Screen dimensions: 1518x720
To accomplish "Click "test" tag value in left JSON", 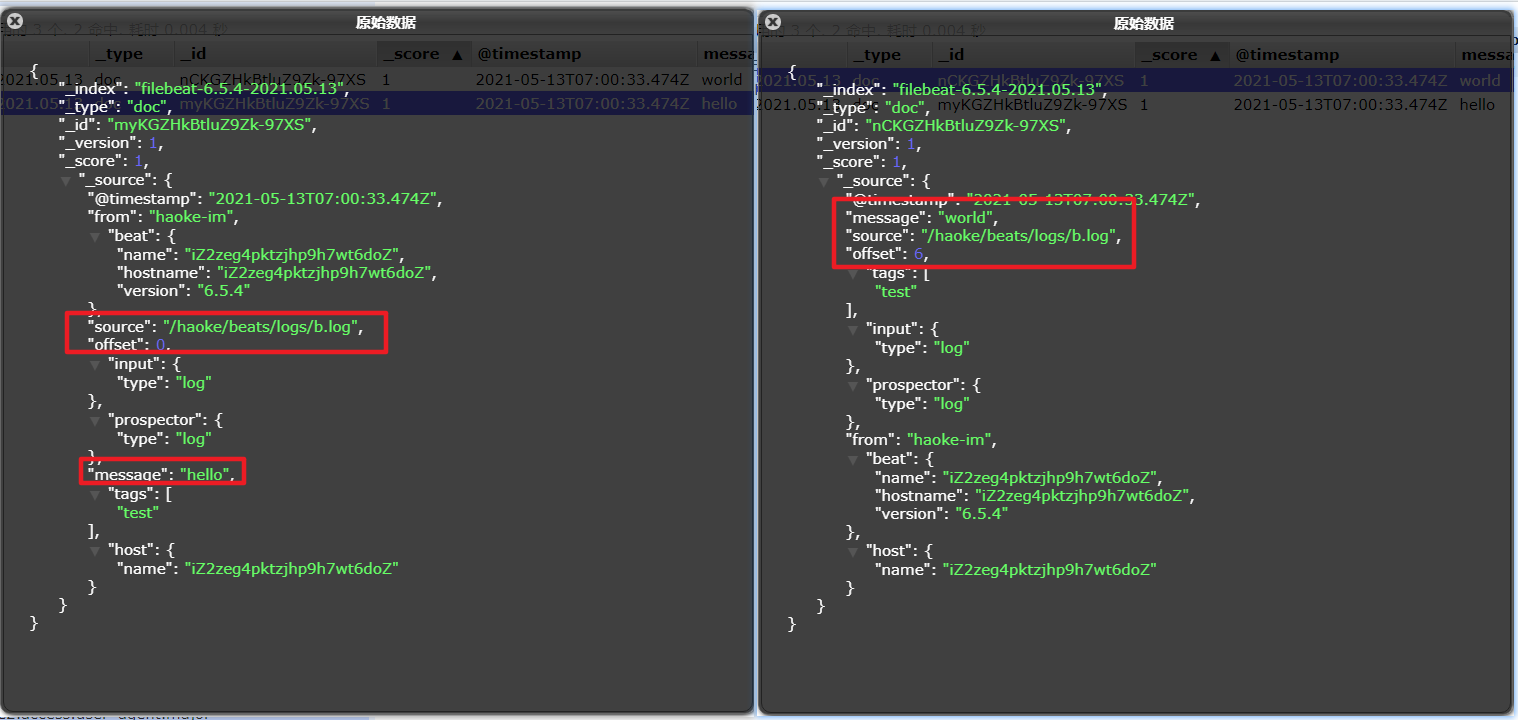I will 138,512.
